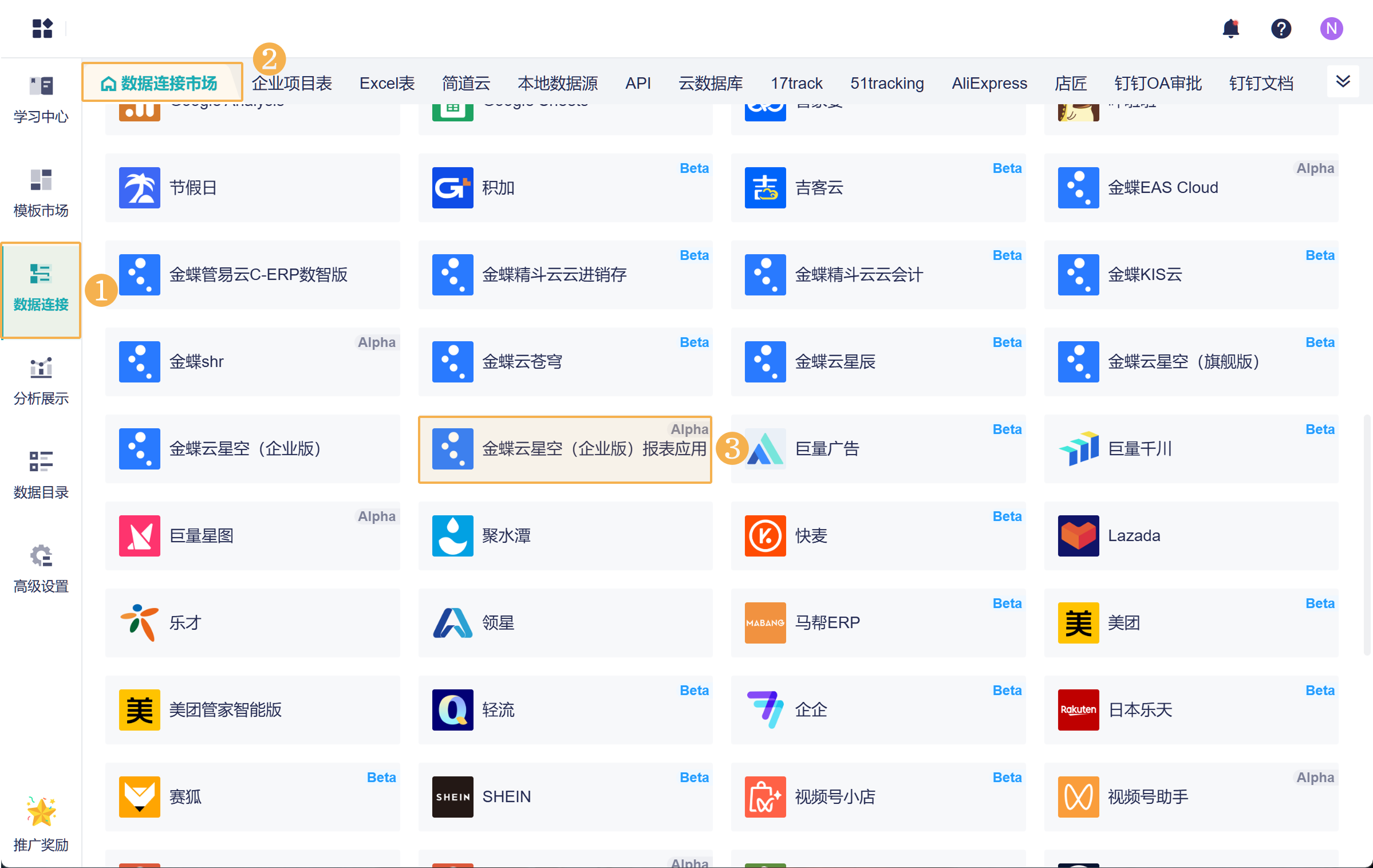Open the 51tracking tab
This screenshot has width=1373, height=868.
(887, 84)
